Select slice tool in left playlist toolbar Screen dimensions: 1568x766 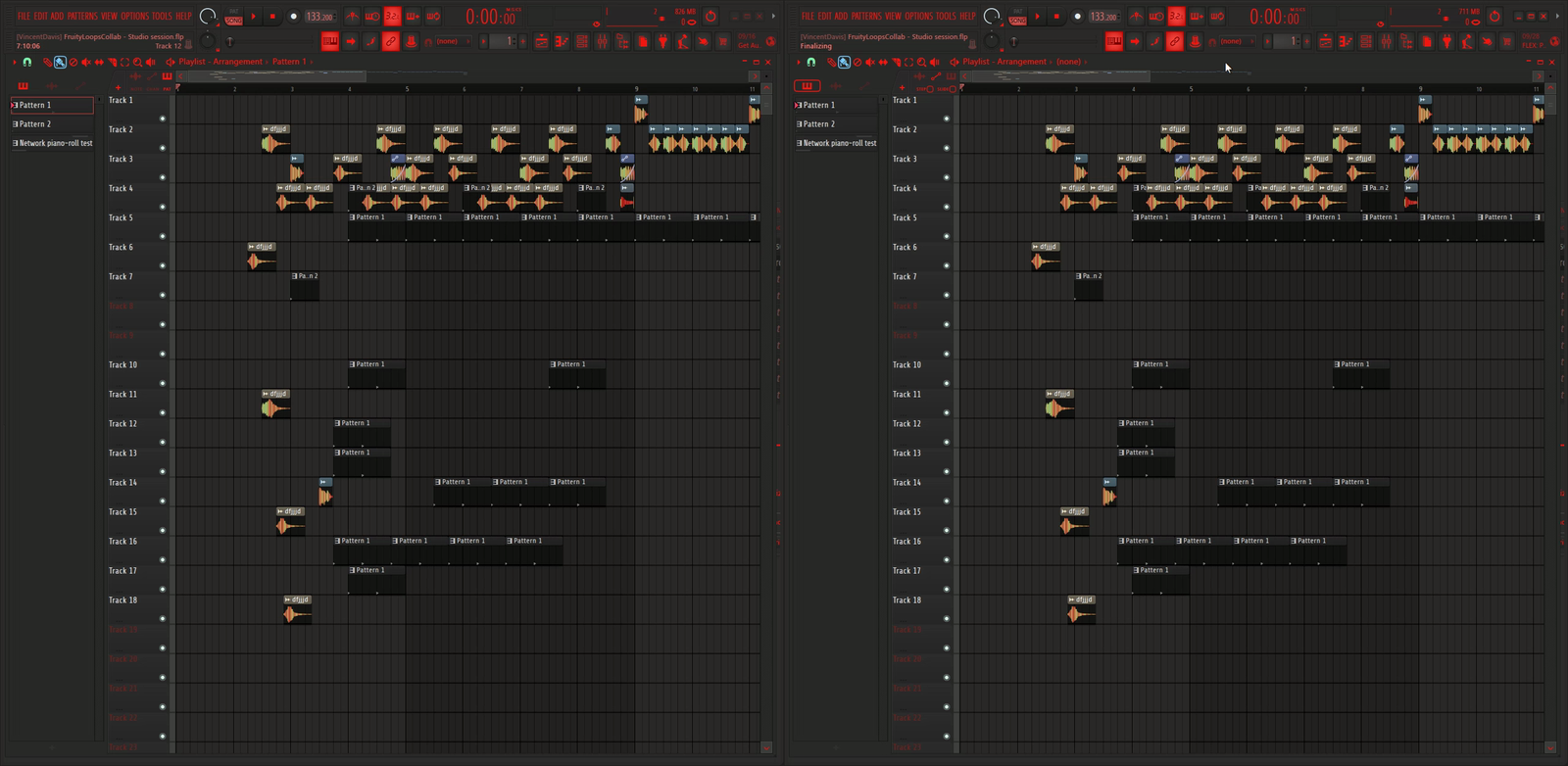pos(113,62)
